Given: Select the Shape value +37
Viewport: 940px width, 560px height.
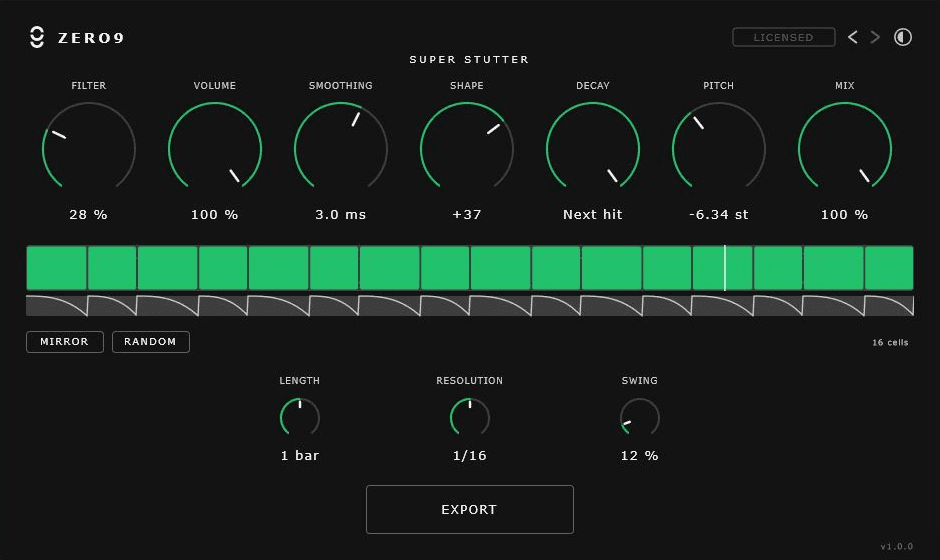Looking at the screenshot, I should (466, 215).
